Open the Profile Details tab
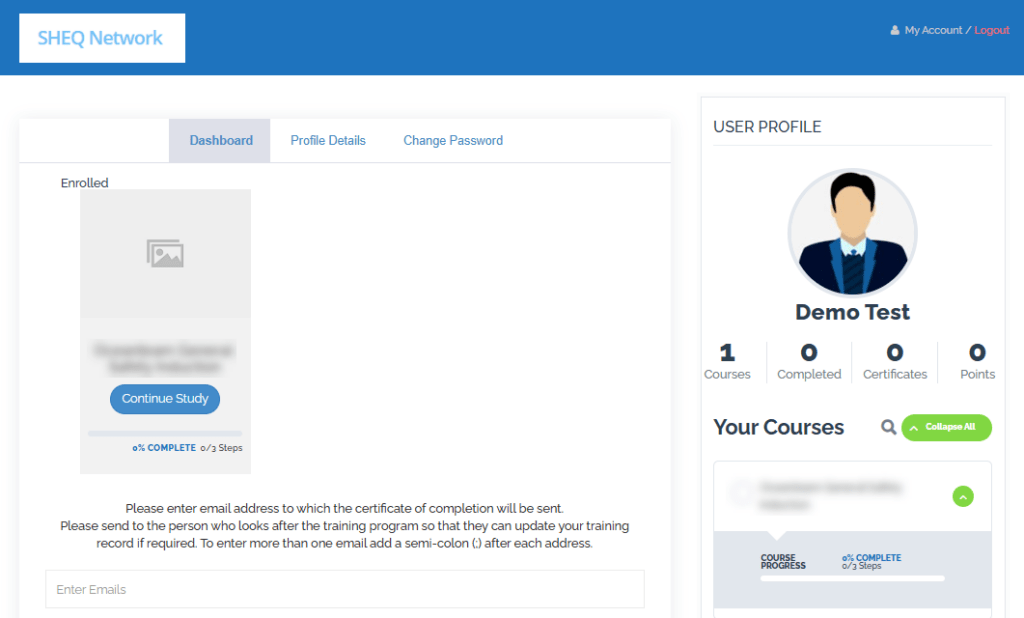Viewport: 1024px width, 618px height. pos(328,141)
